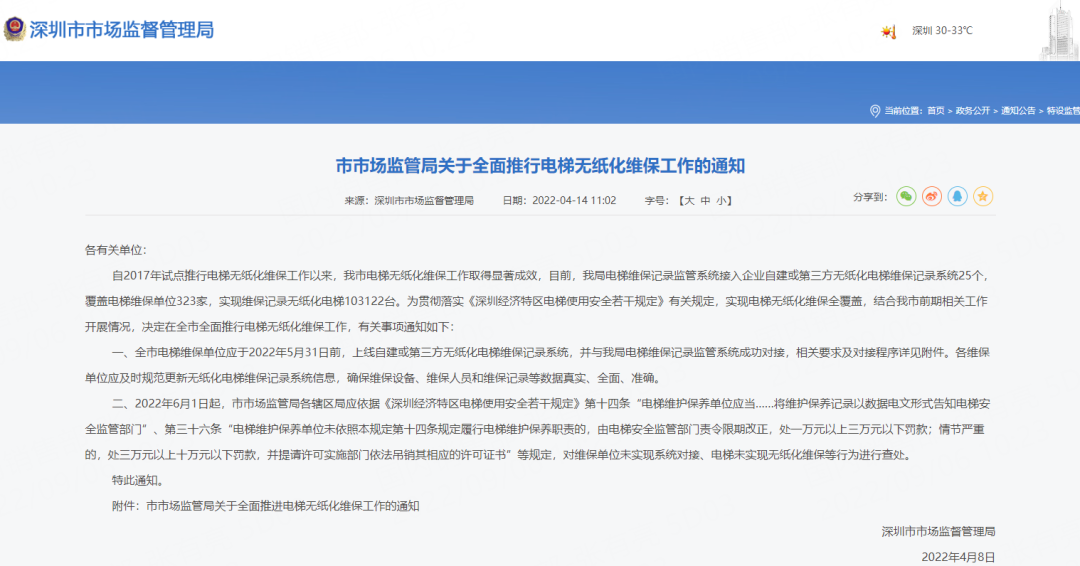Click the police badge emblem logo
Viewport: 1080px width, 566px height.
15,29
